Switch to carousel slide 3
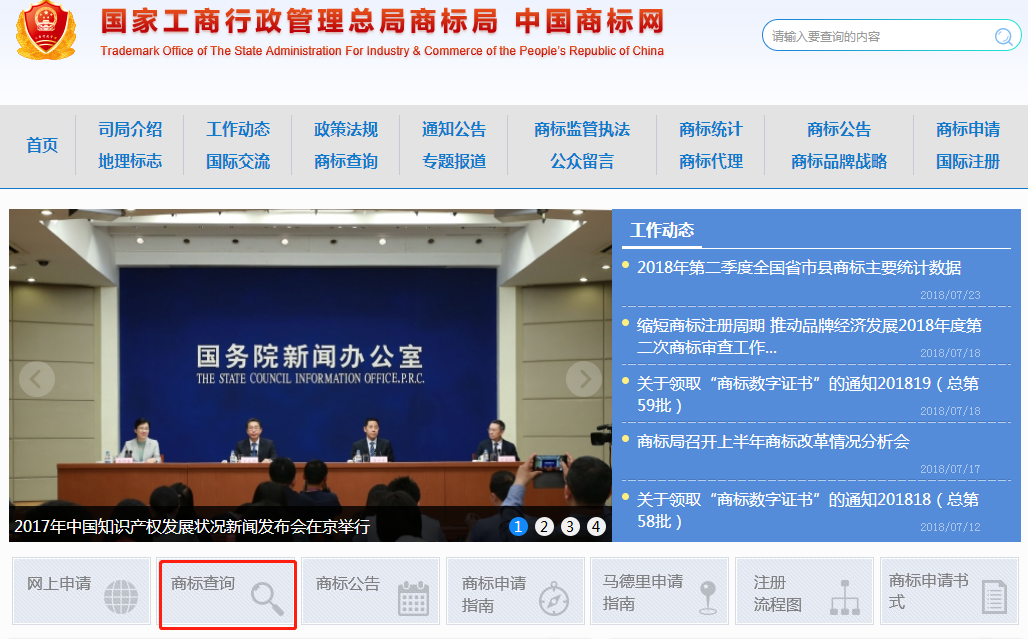 [x=570, y=526]
